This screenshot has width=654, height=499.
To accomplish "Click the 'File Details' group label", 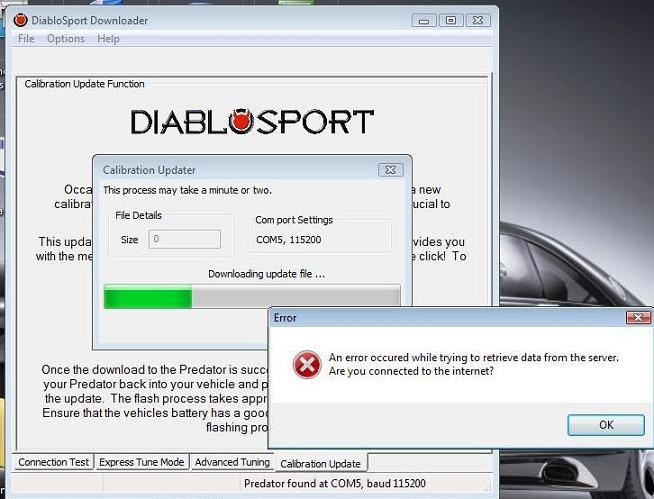I will tap(138, 215).
